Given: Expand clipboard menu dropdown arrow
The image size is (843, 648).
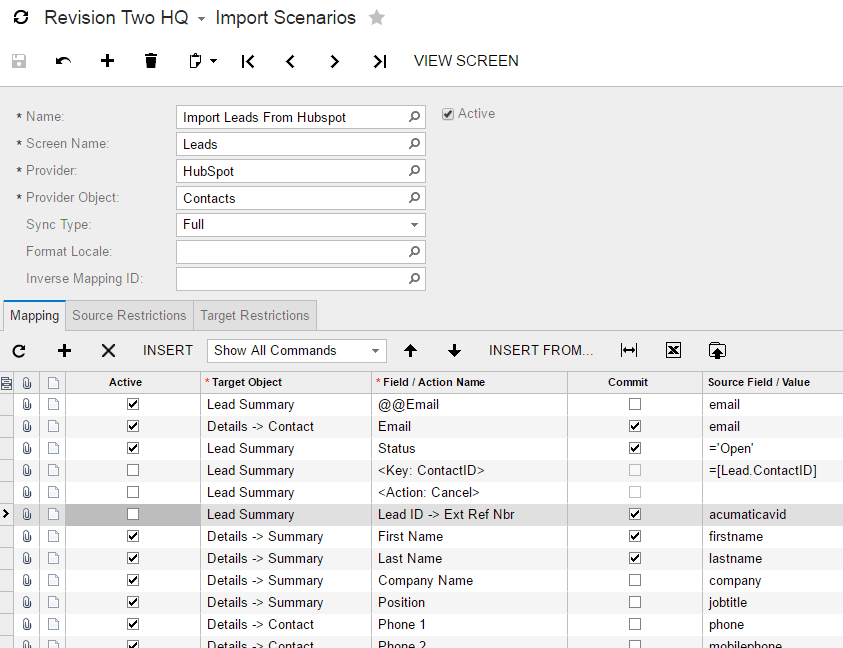Looking at the screenshot, I should (x=213, y=61).
